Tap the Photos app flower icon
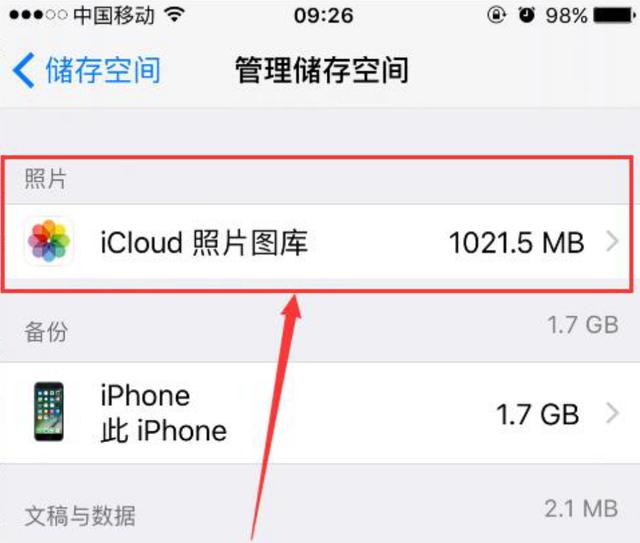 coord(49,241)
